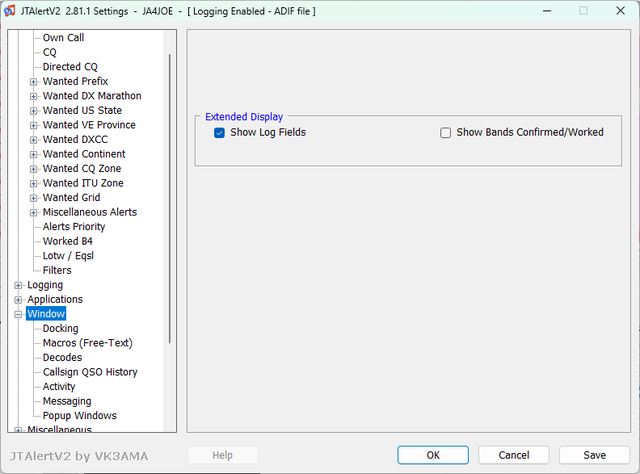Expand the Applications section
The width and height of the screenshot is (640, 474).
coord(18,300)
